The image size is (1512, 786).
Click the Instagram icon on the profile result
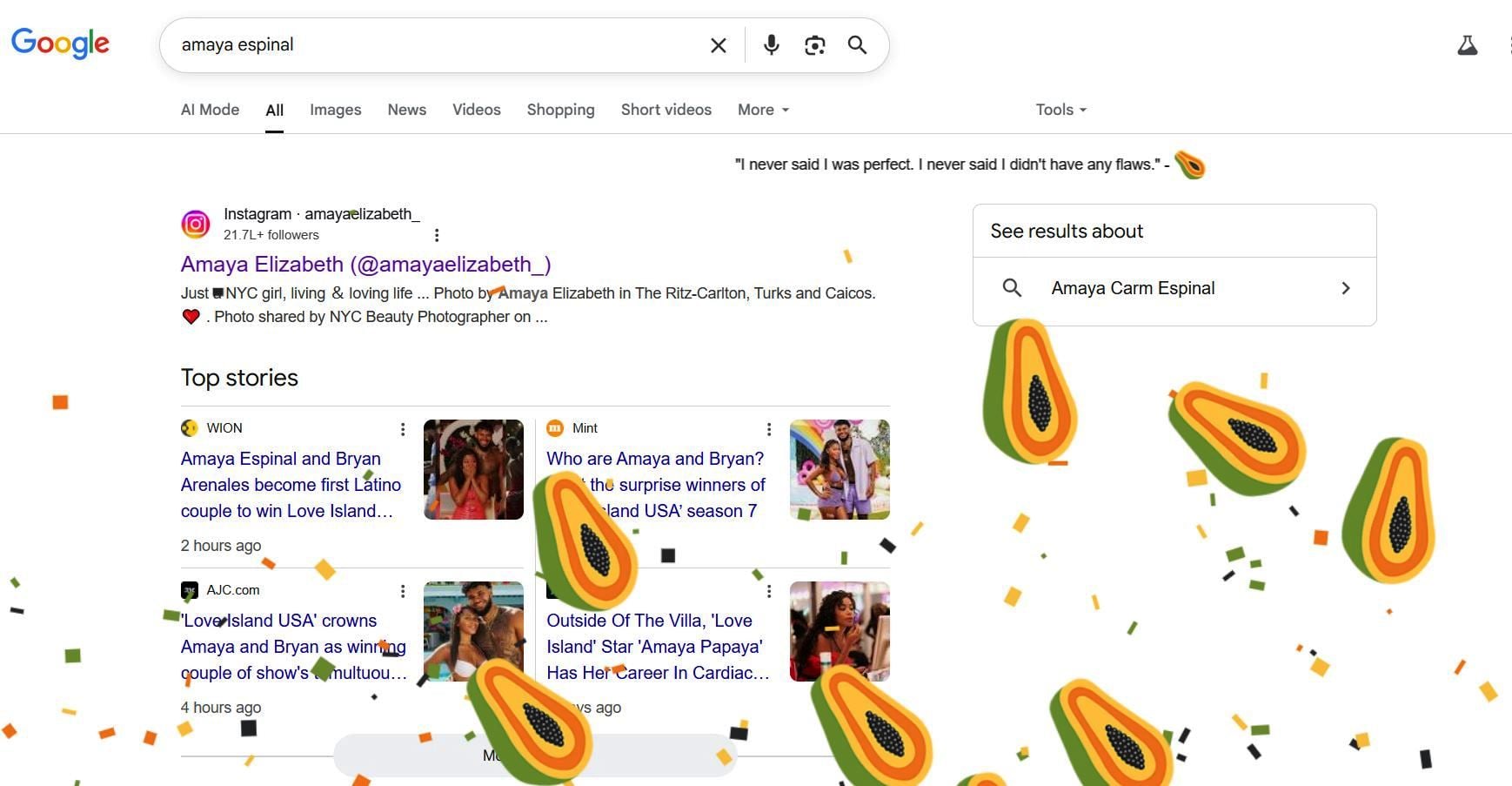coord(196,224)
